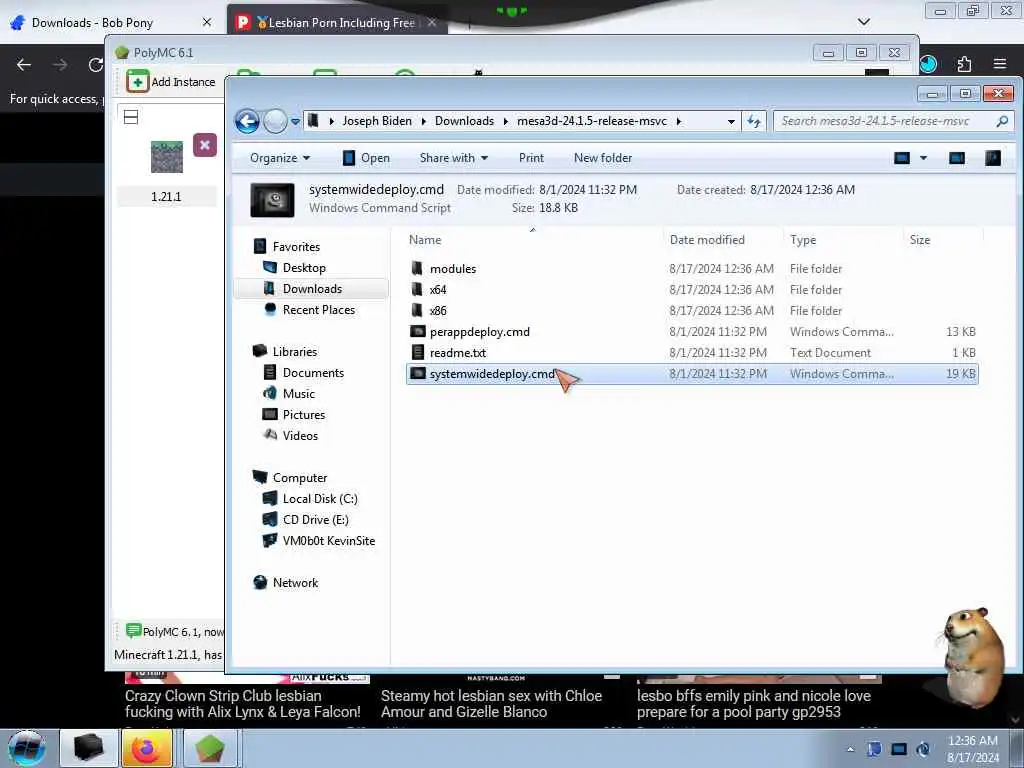Reload the browser page
The image size is (1024, 768).
click(x=96, y=65)
